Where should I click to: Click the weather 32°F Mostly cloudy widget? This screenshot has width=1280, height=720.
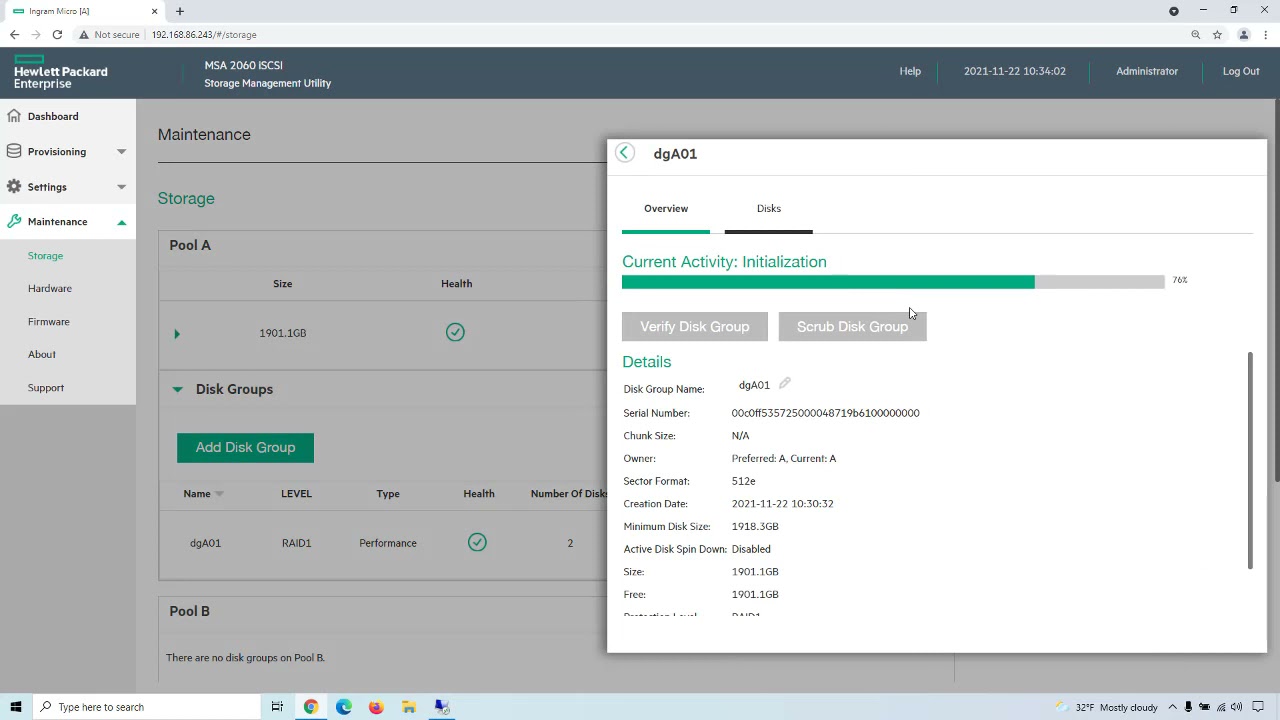(1108, 707)
